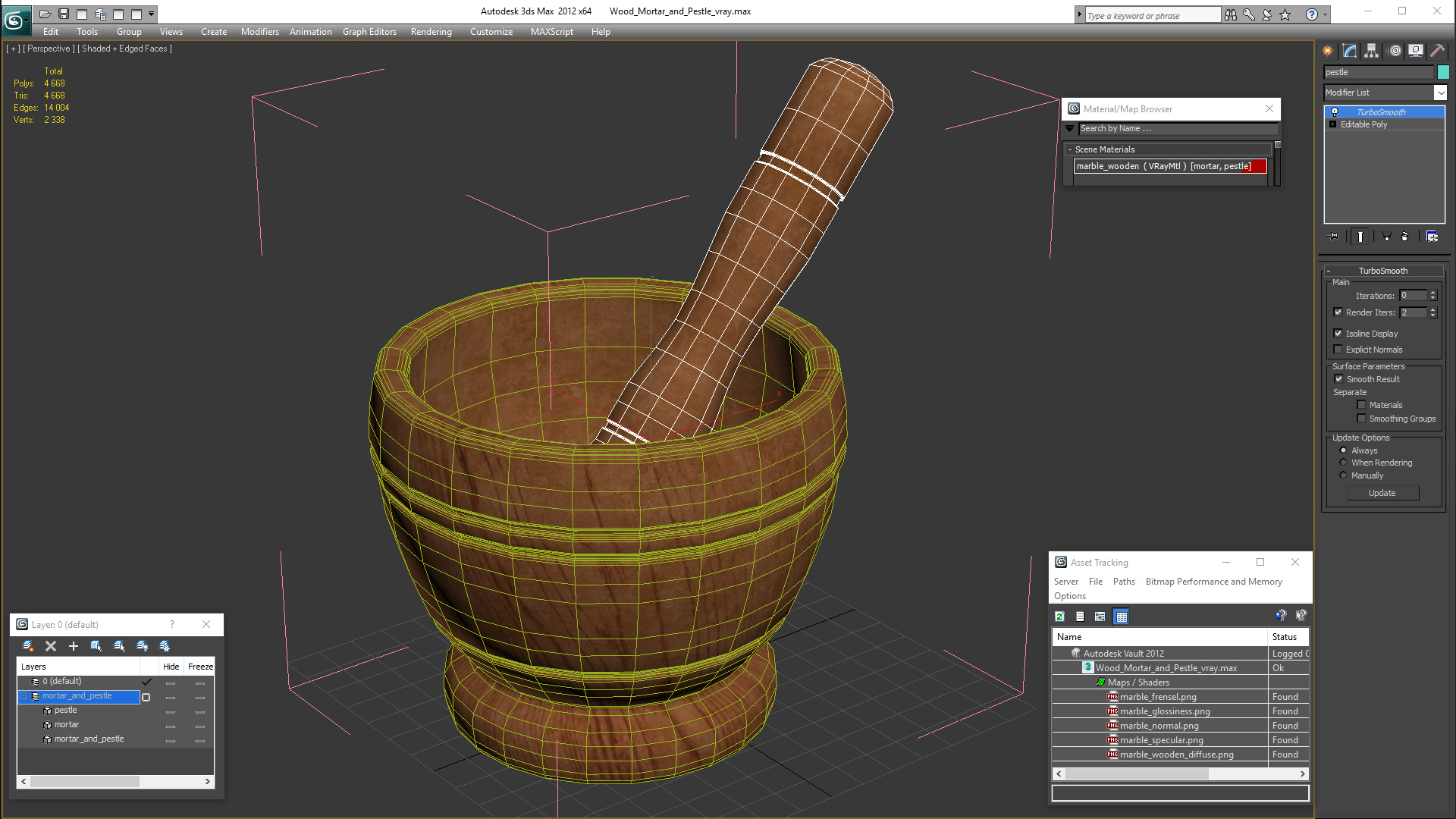Select the Always update option radio
Screen dimensions: 1456x819
1344,450
